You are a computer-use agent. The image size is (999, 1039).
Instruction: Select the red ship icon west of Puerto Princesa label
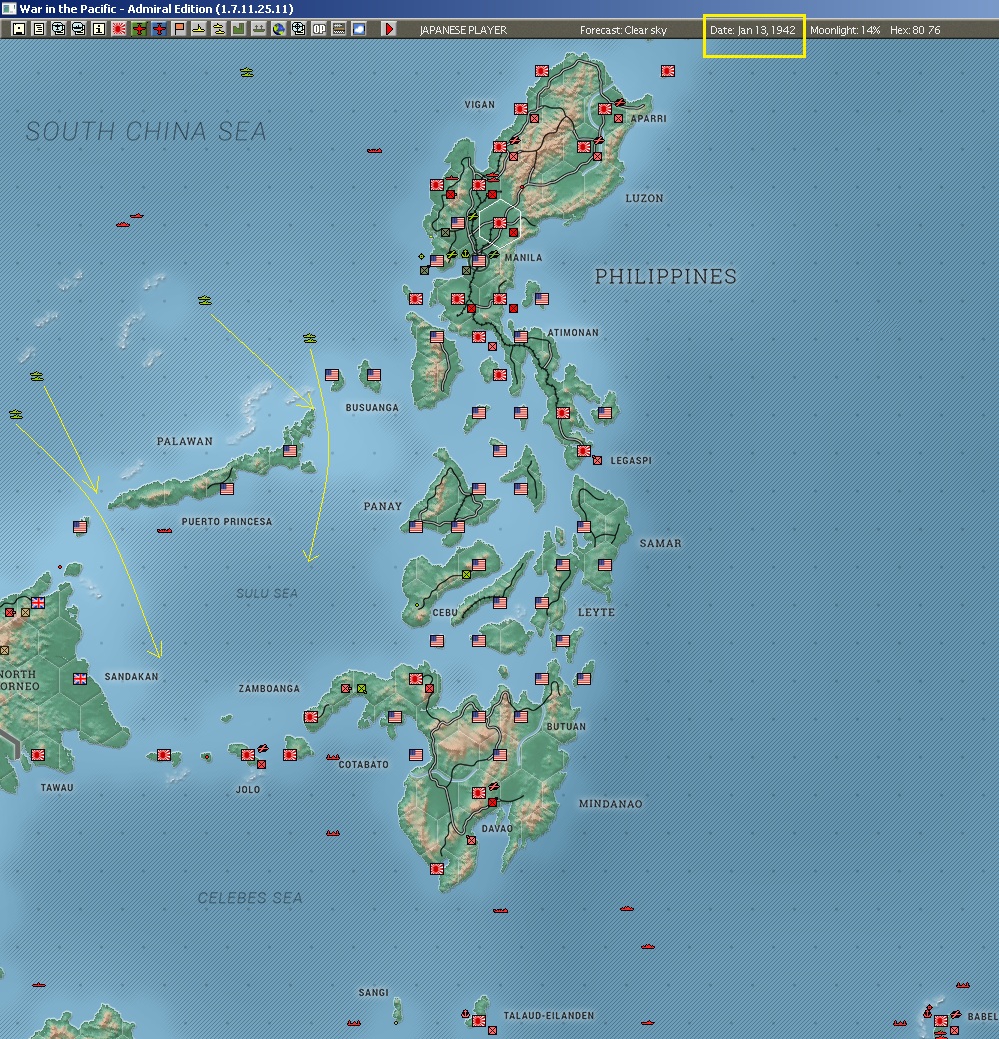[164, 530]
